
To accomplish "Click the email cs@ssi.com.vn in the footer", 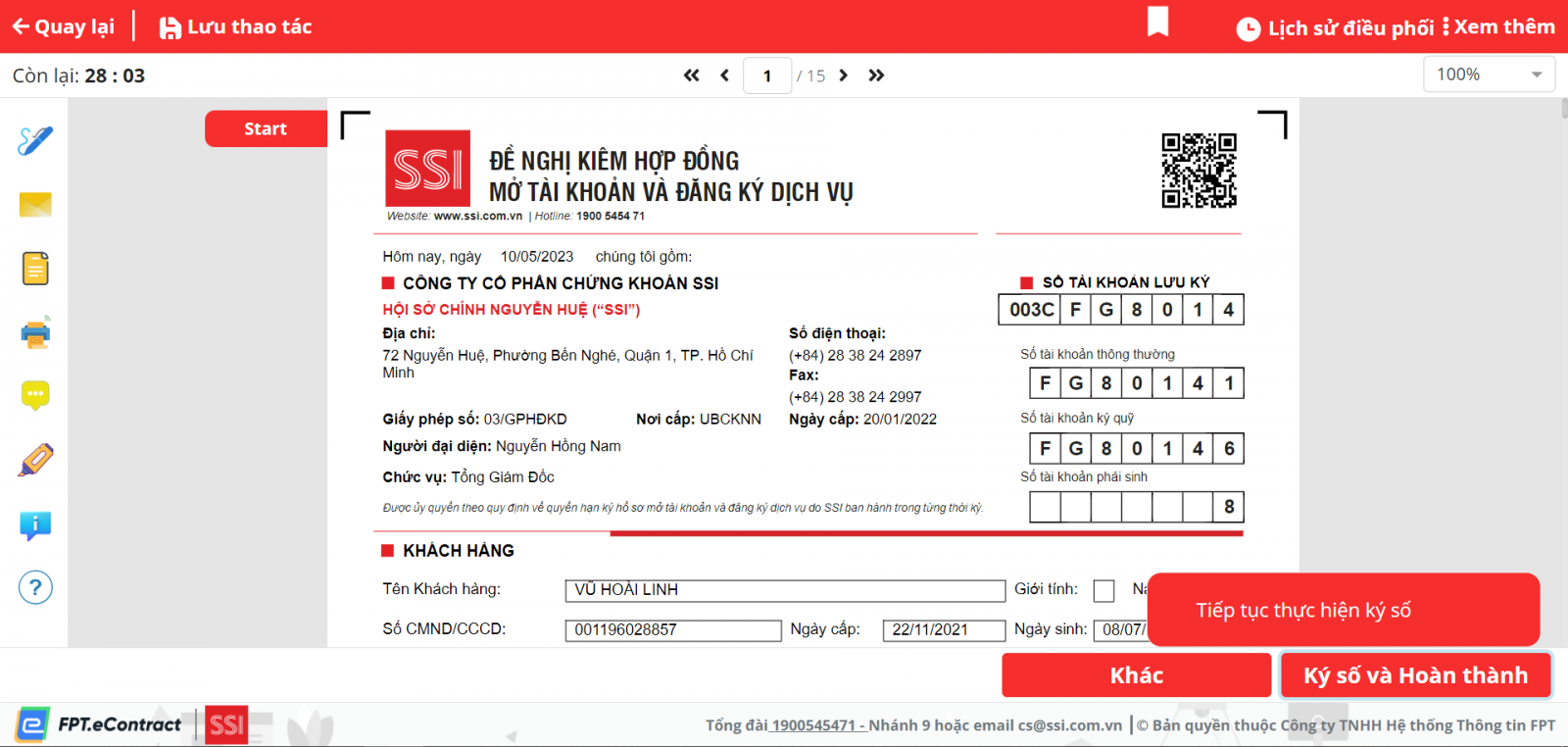I will tap(1070, 725).
